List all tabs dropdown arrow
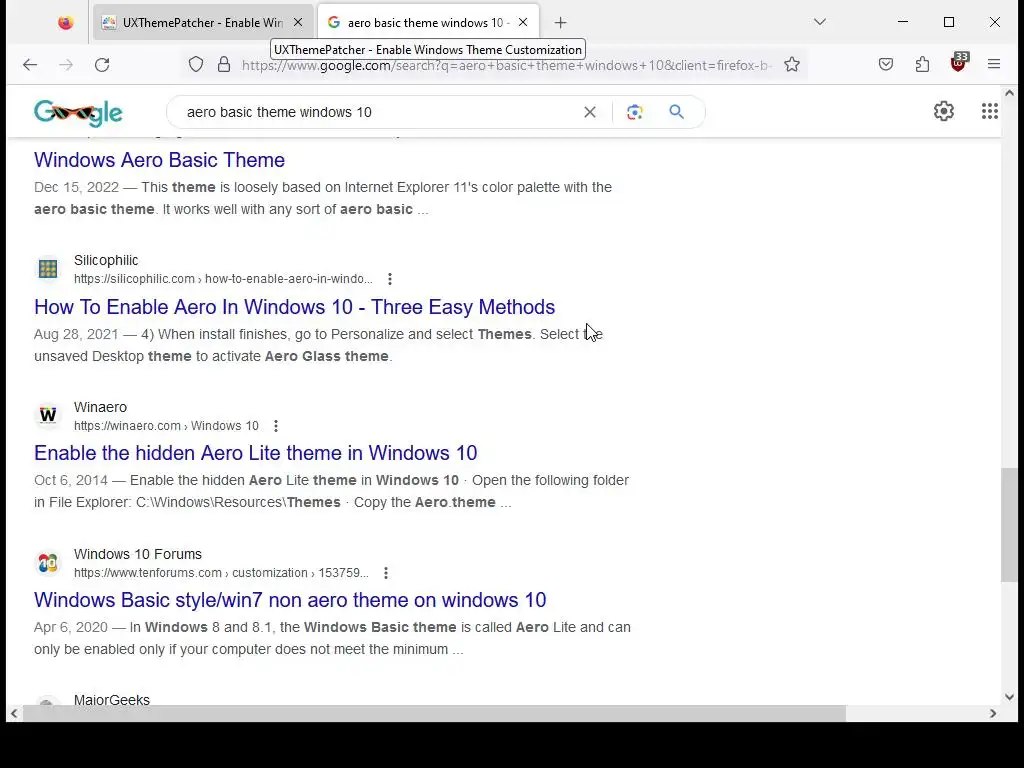1024x768 pixels. 820,23
